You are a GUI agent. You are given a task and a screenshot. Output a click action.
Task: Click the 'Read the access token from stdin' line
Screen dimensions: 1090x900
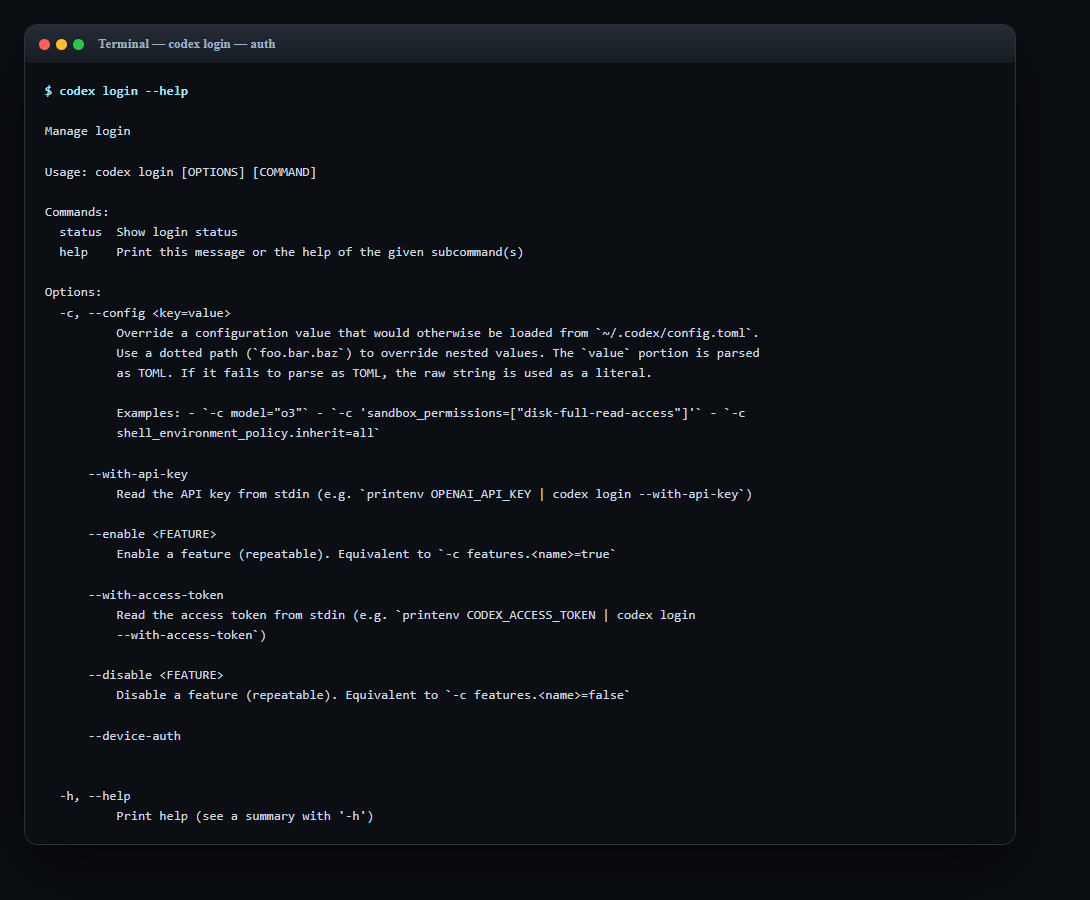(x=405, y=615)
